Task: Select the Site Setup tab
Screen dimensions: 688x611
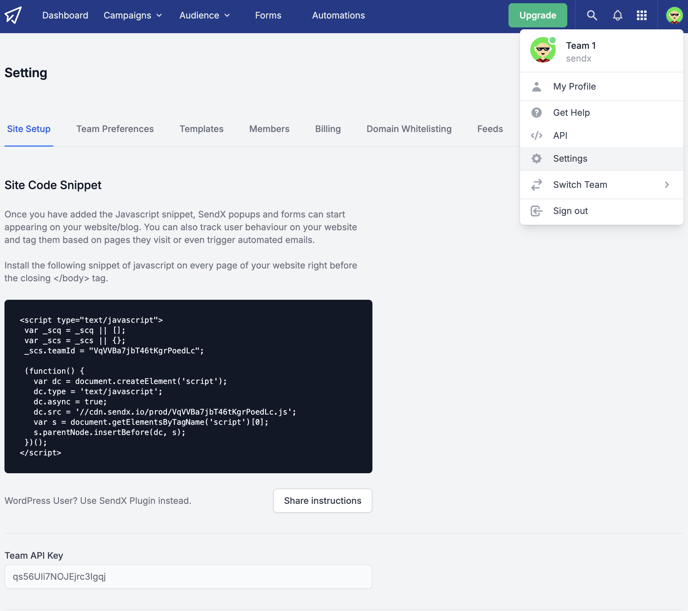Action: 29,129
